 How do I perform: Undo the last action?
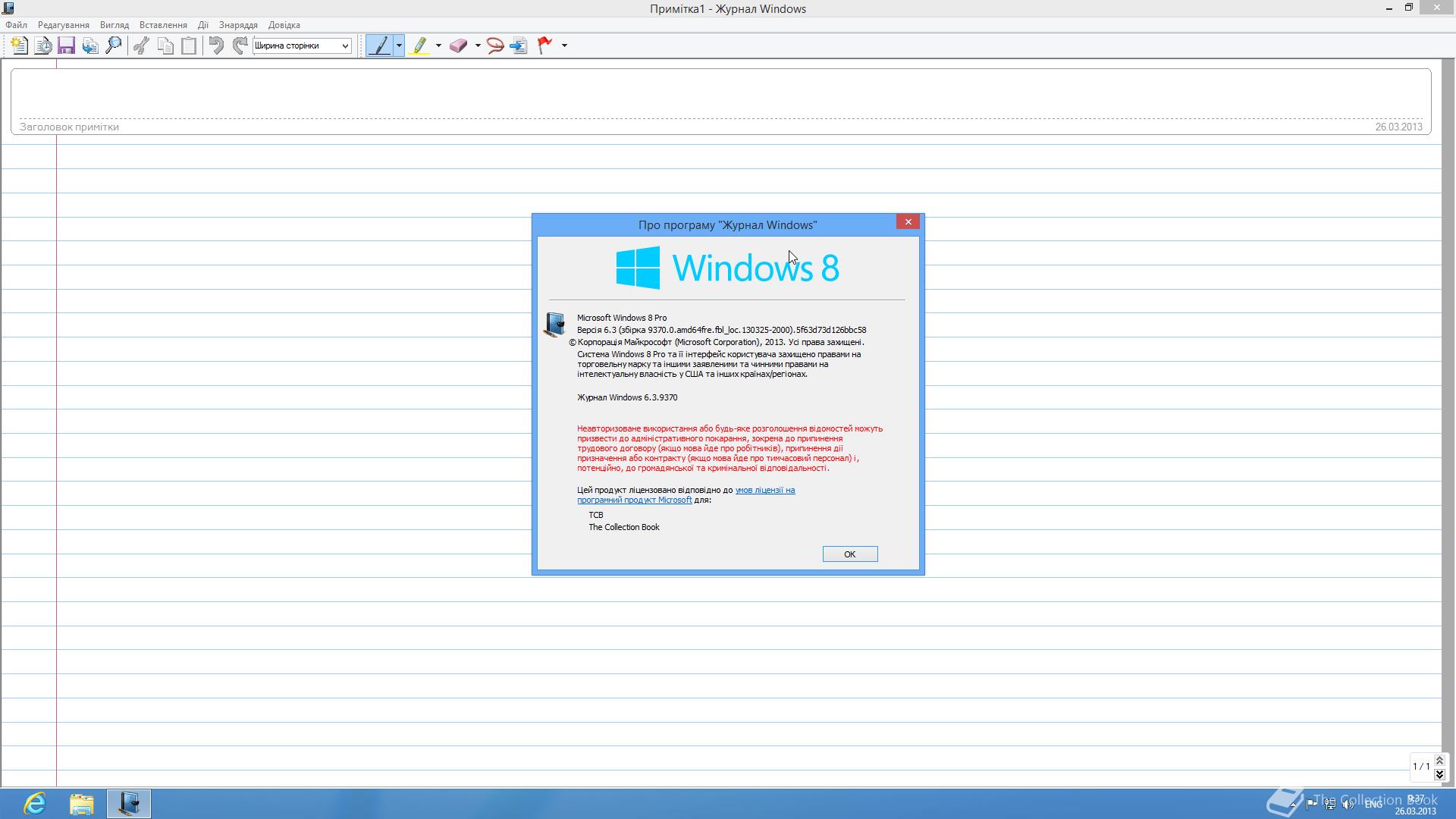pos(216,45)
